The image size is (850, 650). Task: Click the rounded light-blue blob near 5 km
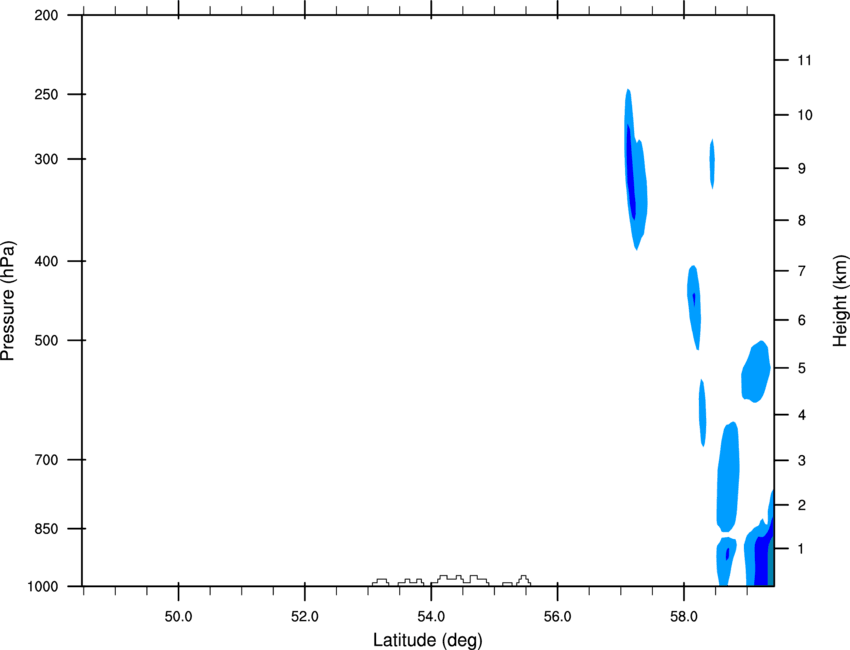pos(756,372)
